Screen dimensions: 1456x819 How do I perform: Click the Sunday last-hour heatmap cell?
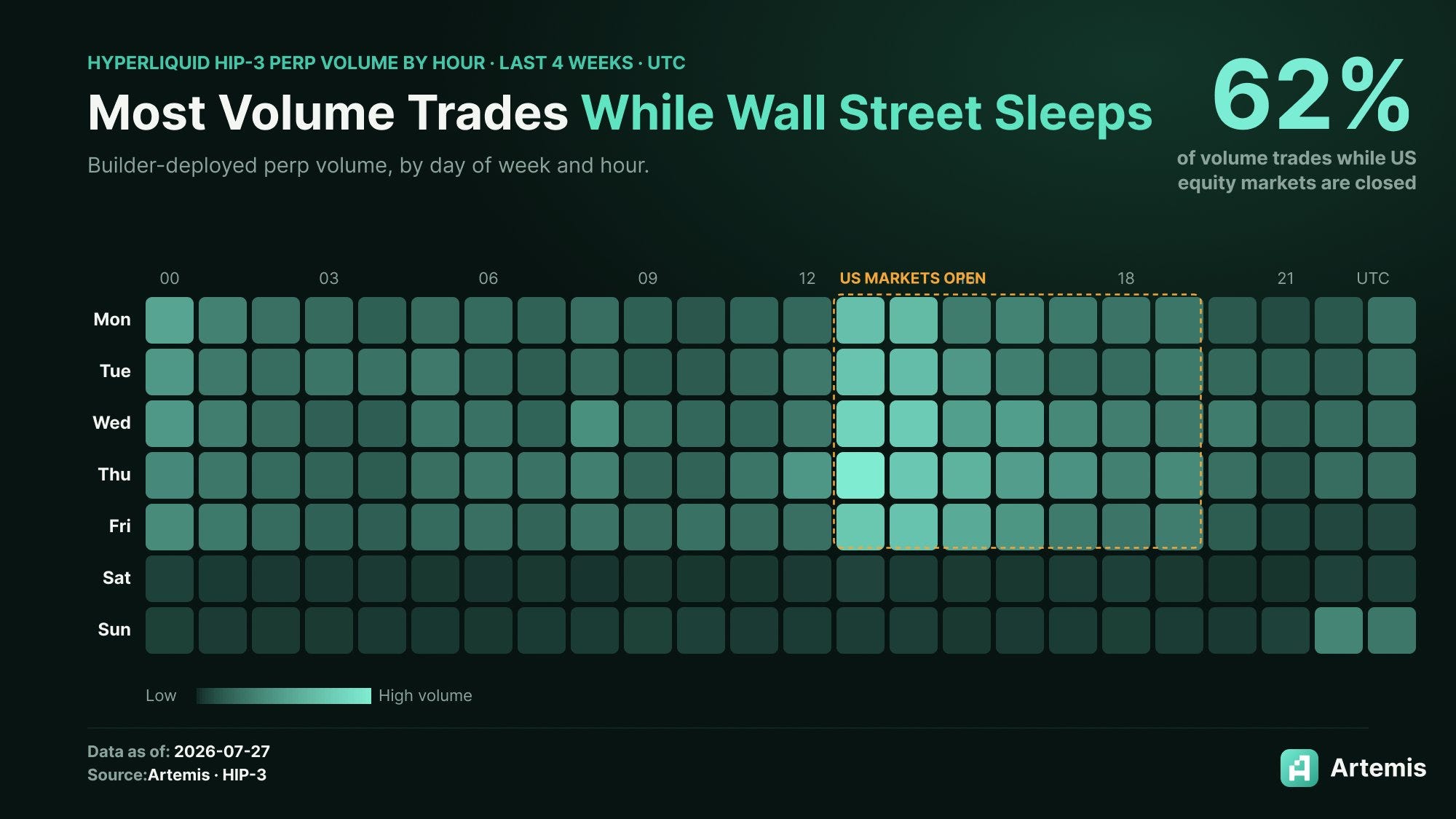(x=1392, y=630)
